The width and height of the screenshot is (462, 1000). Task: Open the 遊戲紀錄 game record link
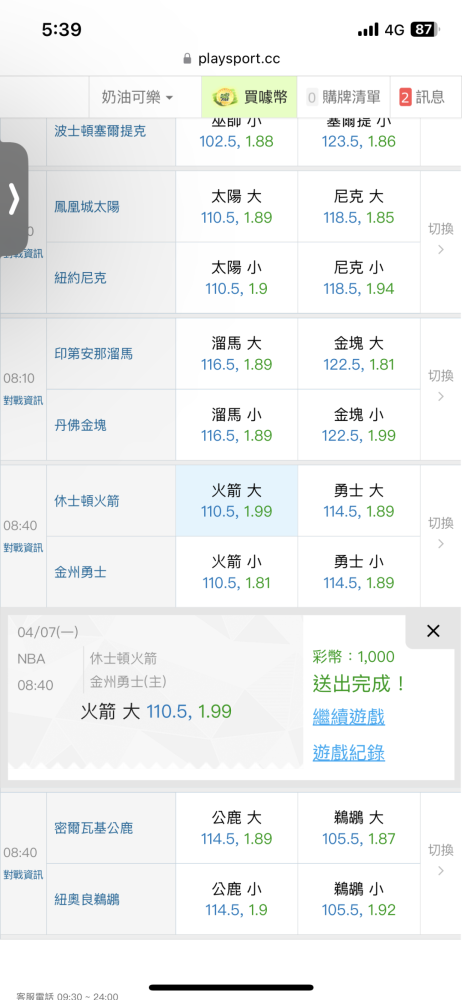tap(349, 753)
